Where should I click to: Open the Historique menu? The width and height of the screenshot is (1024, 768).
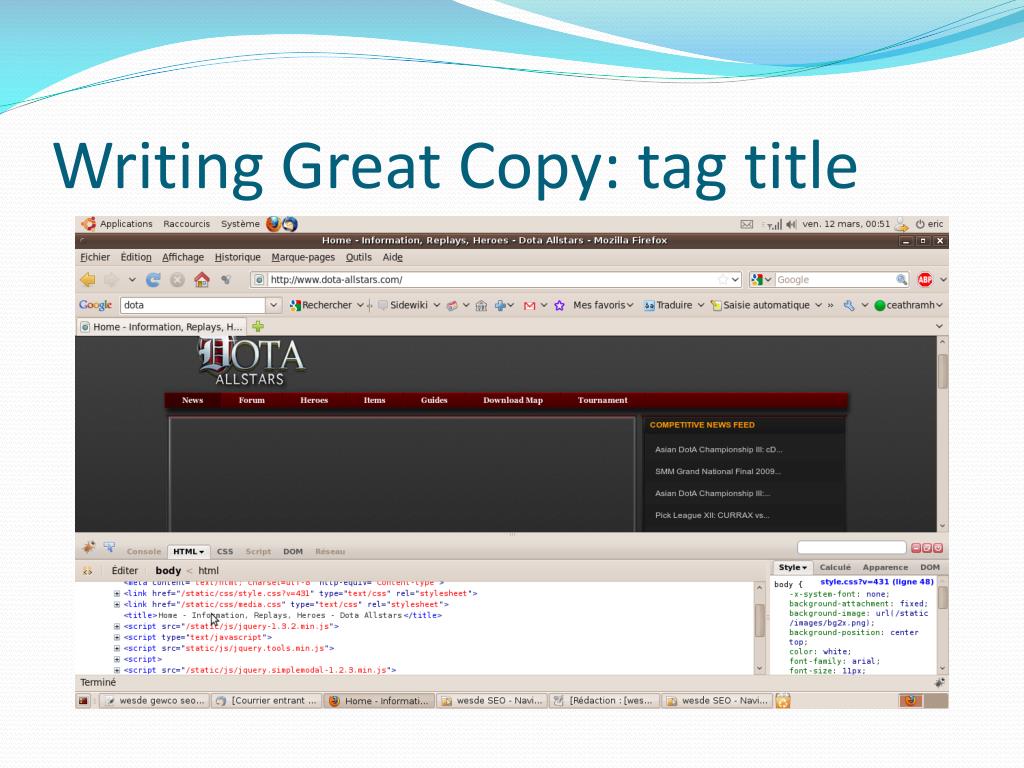coord(238,257)
